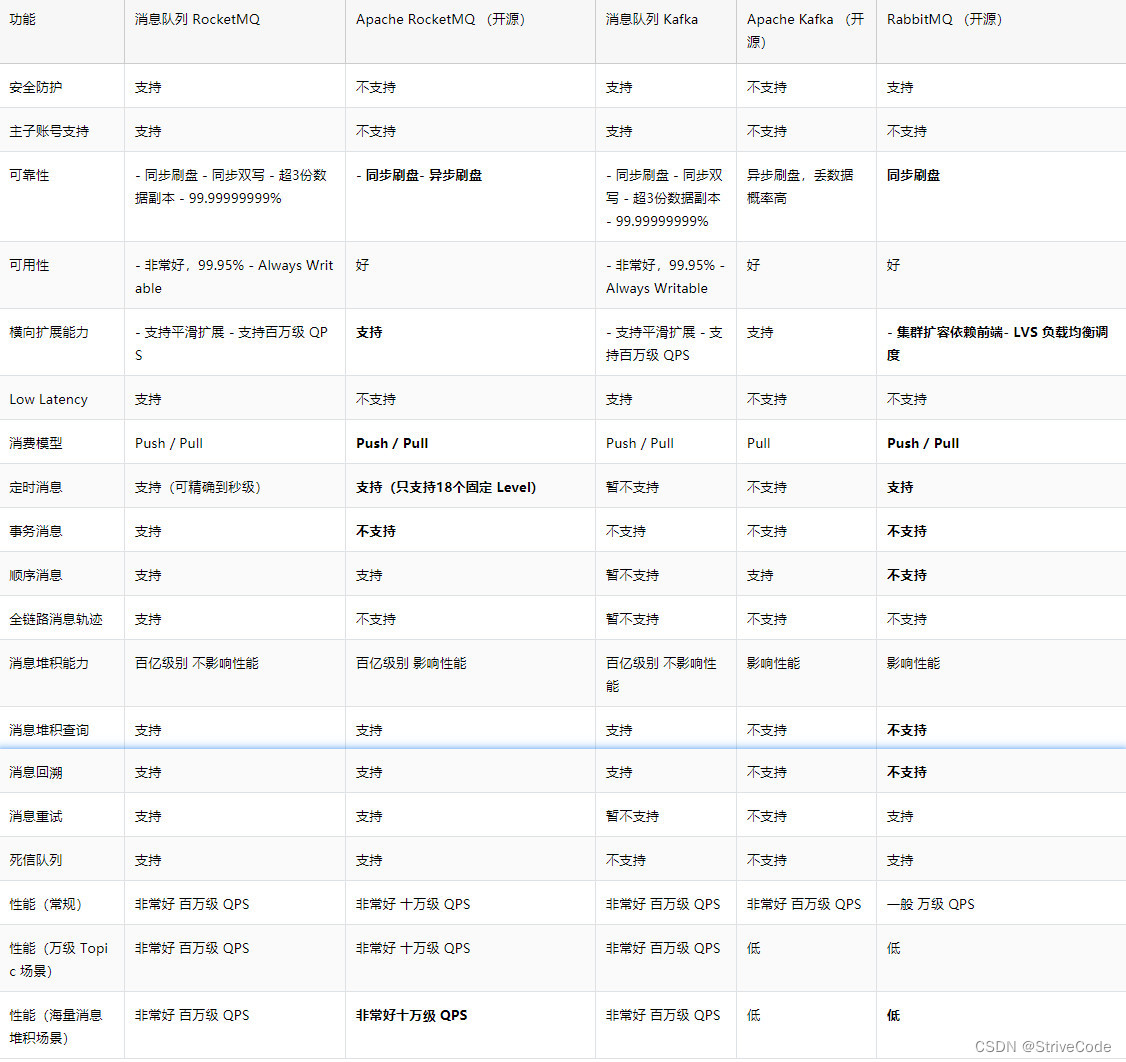Select the '主子账号支持' row label
The height and width of the screenshot is (1062, 1126).
tap(49, 131)
